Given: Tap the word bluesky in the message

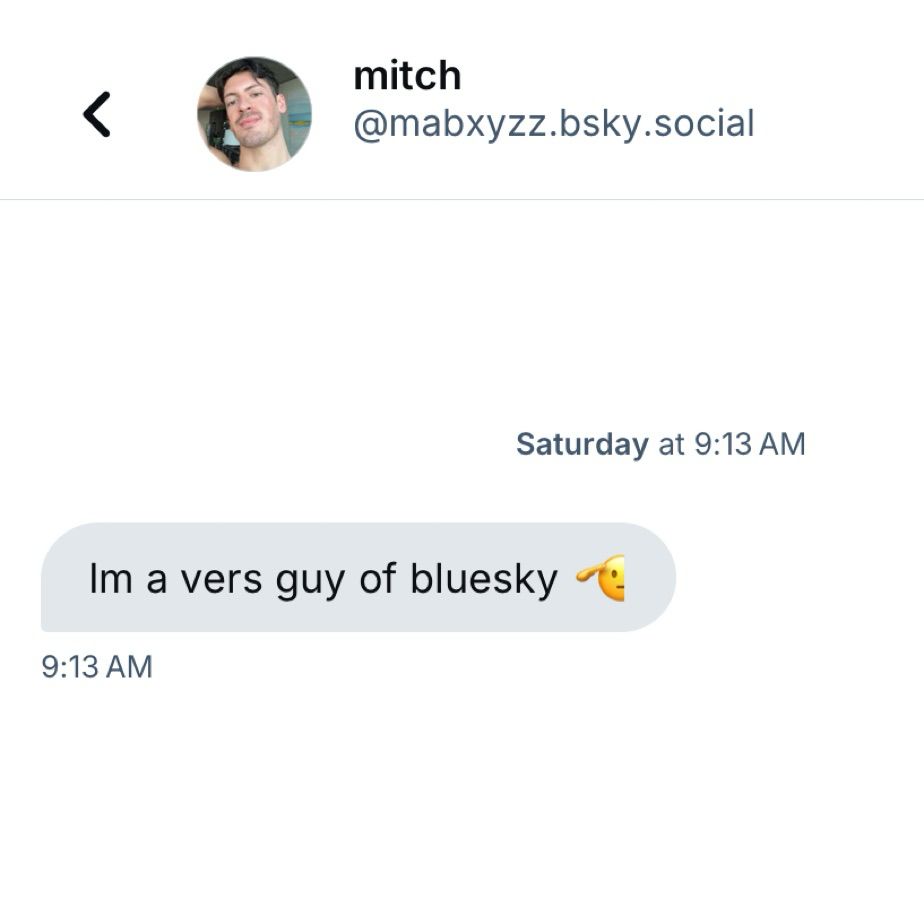Looking at the screenshot, I should tap(484, 579).
